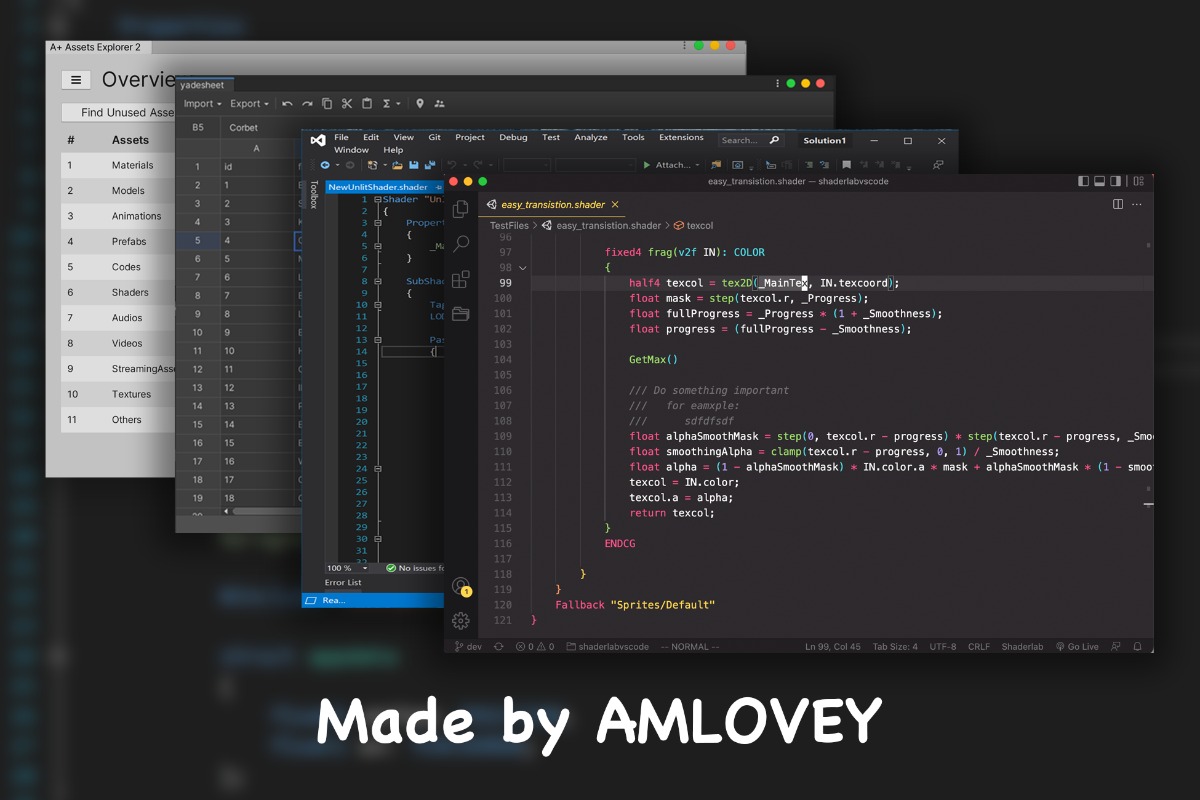Click the Open File icon in Visual Studio toolbar
Viewport: 1200px width, 800px height.
tap(397, 165)
